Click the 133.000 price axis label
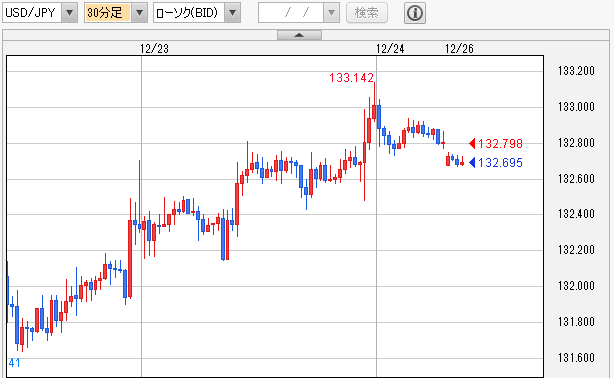614x378 pixels. pos(576,107)
